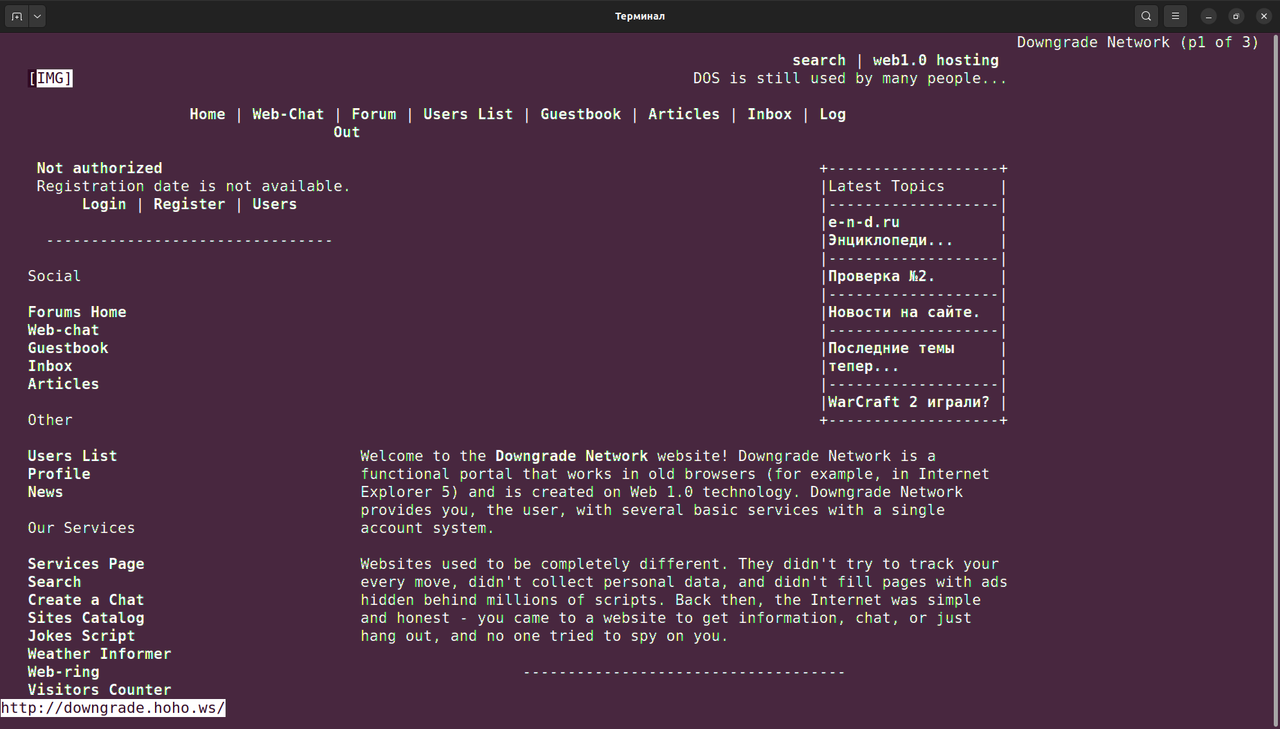
Task: Click the 'Not authorized' status text
Action: pos(99,168)
